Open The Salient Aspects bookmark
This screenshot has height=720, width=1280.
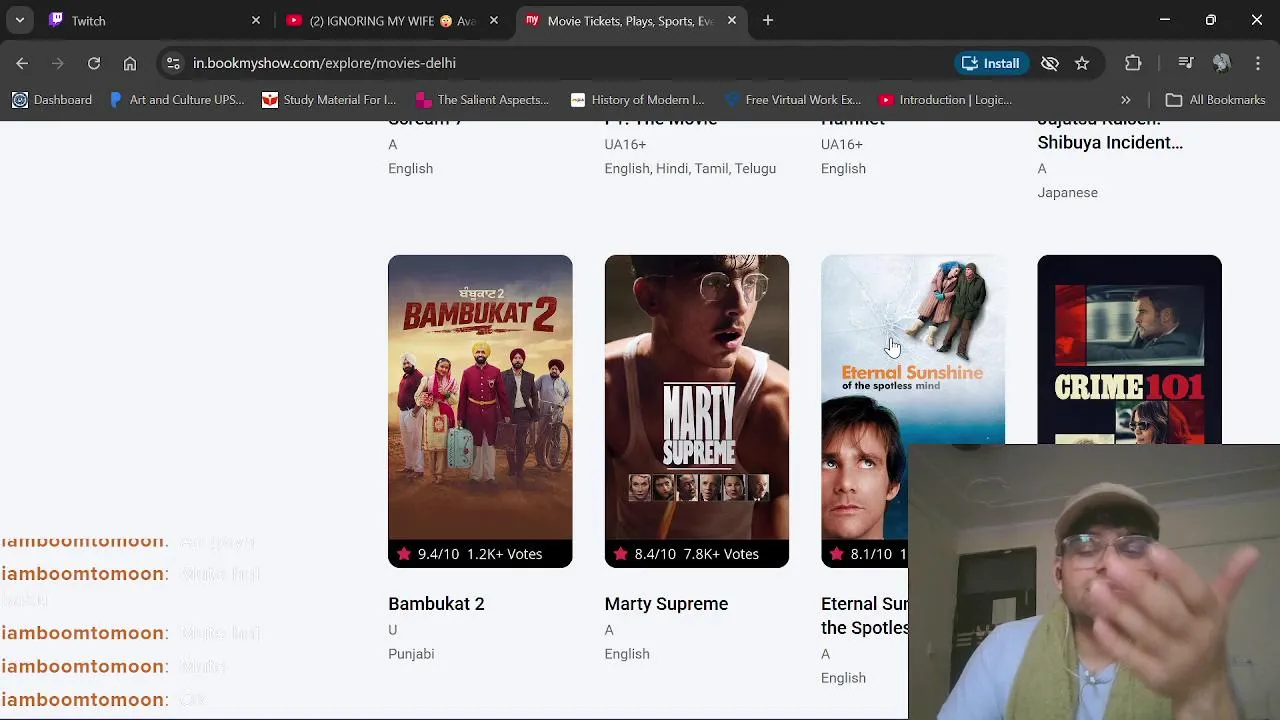[482, 100]
